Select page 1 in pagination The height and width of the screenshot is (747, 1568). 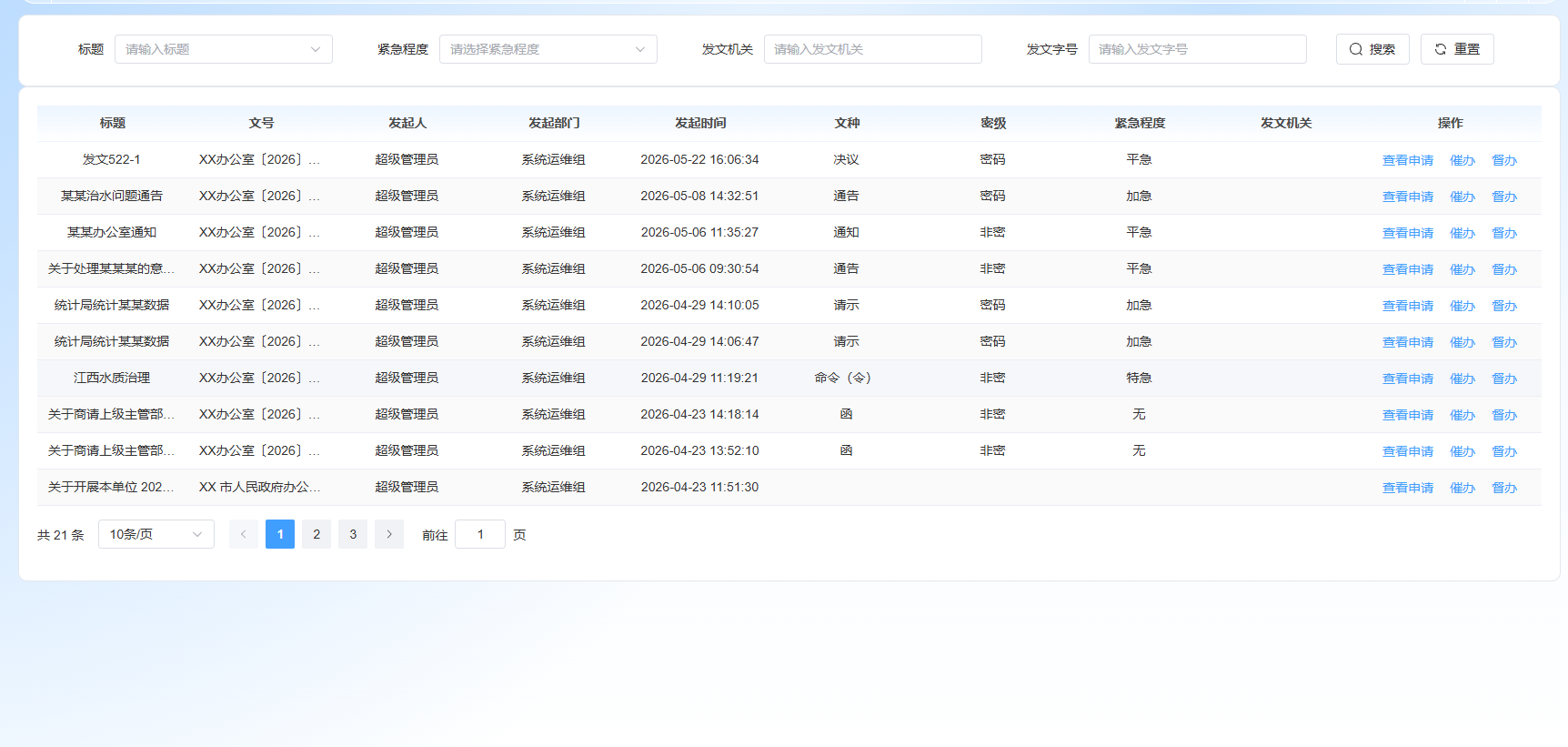tap(280, 534)
